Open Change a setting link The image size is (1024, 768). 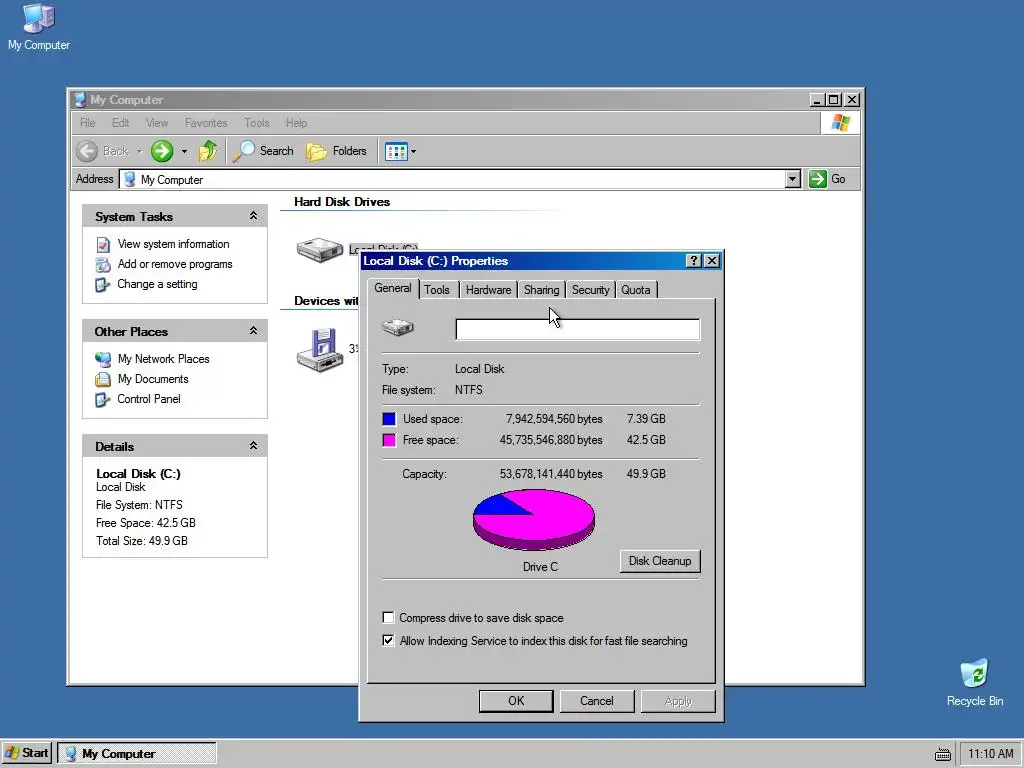157,284
